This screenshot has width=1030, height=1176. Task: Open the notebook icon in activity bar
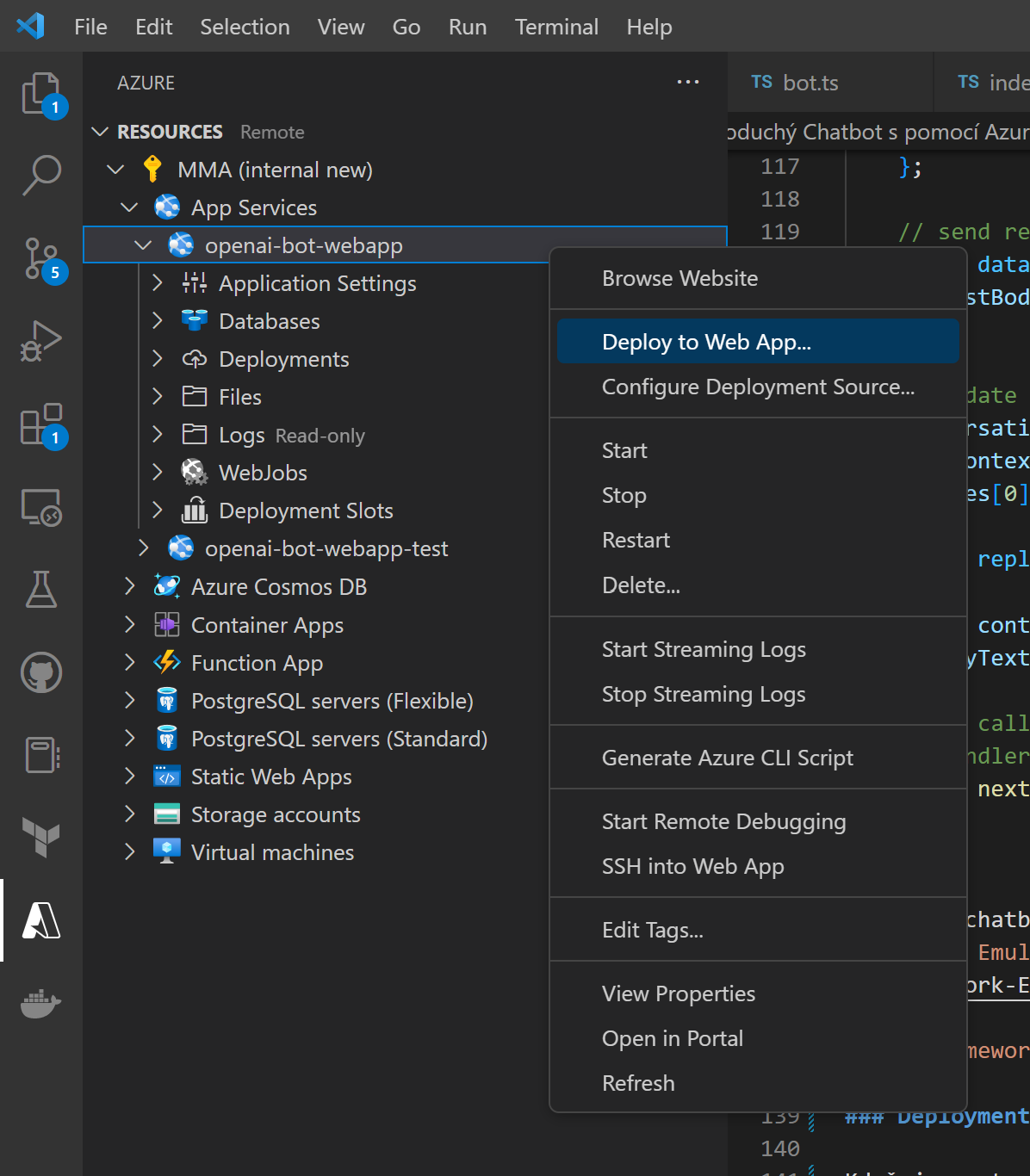40,755
